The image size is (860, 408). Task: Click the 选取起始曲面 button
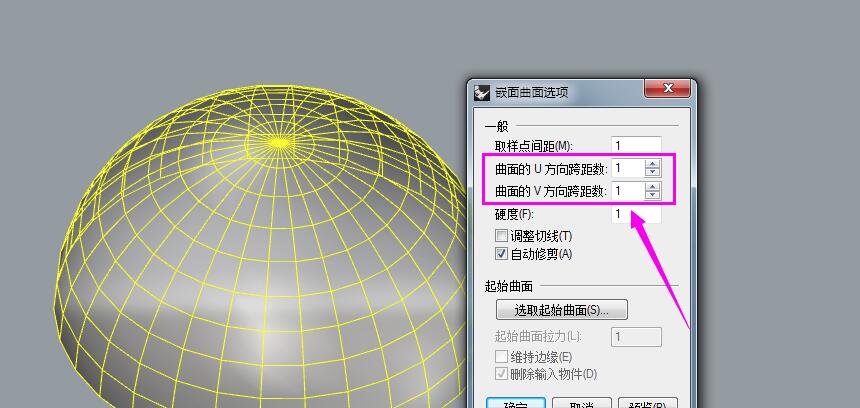(x=562, y=310)
